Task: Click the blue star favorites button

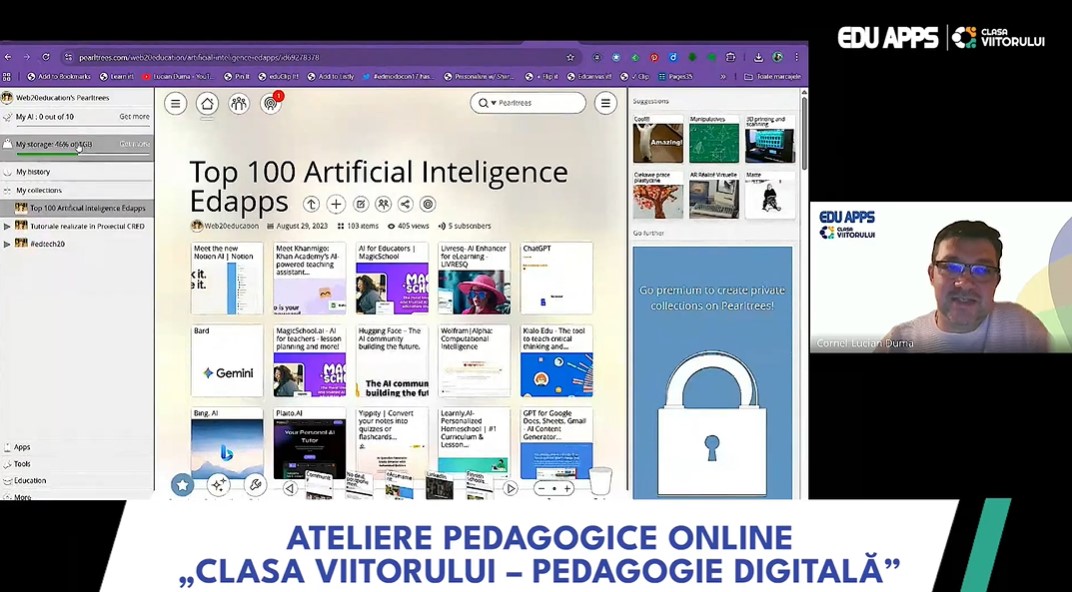Action: pos(183,485)
